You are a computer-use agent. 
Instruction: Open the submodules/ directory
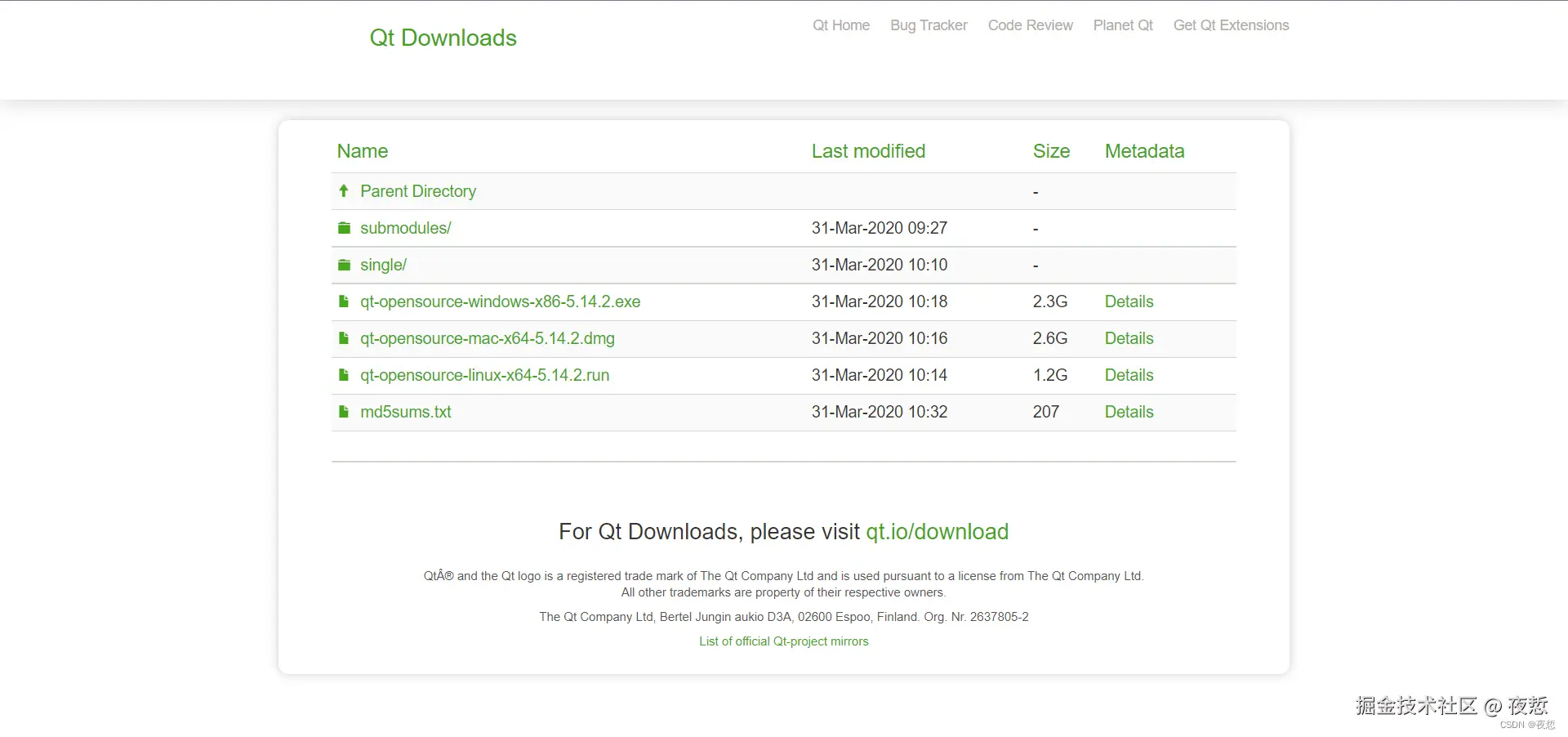[x=406, y=228]
